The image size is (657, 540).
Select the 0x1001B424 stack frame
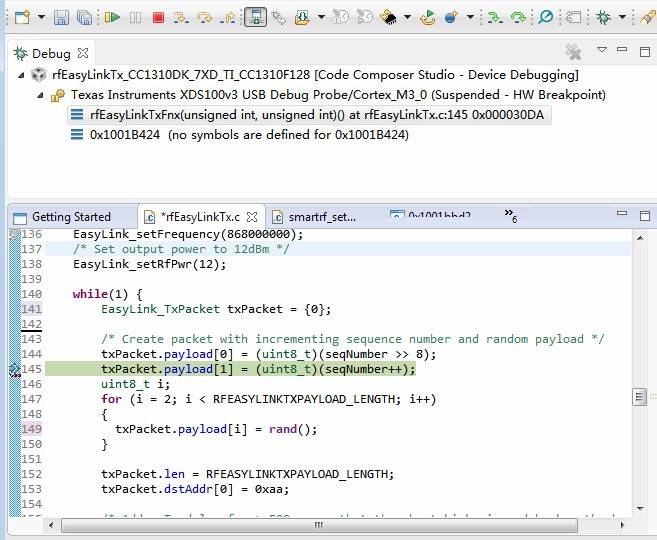tap(240, 135)
